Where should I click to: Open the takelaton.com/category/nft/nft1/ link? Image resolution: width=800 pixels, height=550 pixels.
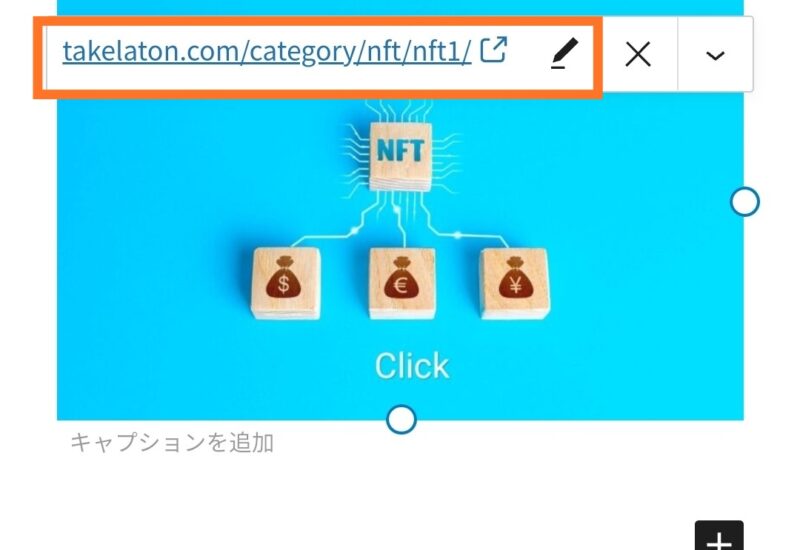(x=267, y=52)
